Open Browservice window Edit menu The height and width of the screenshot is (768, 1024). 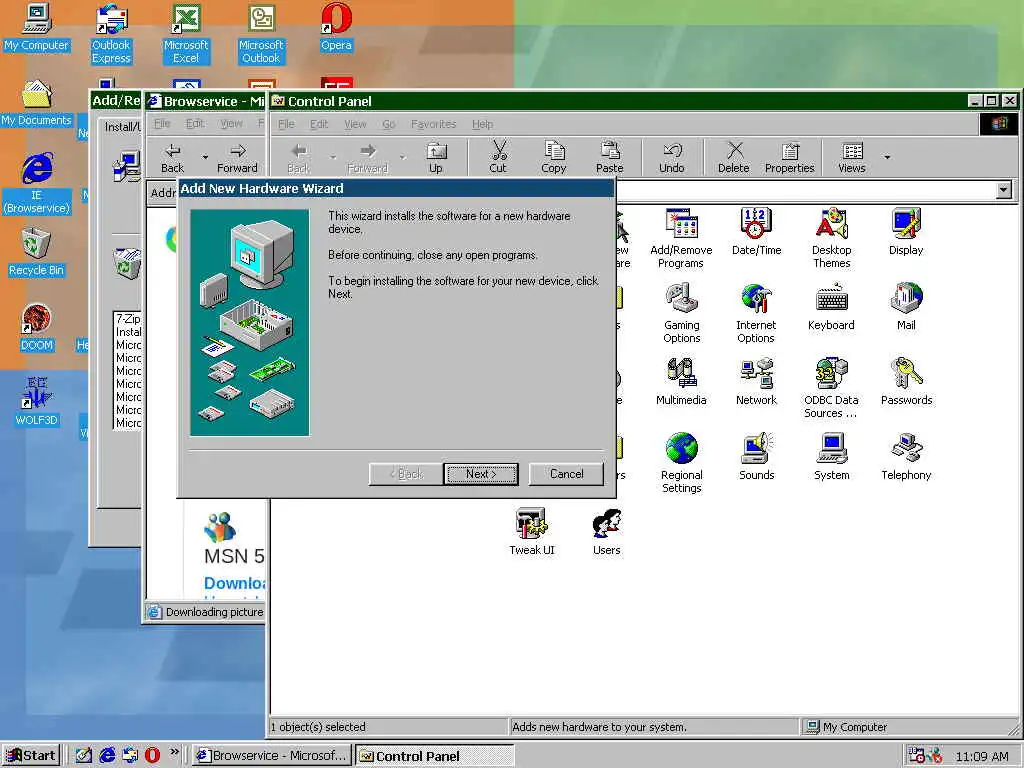(x=195, y=123)
